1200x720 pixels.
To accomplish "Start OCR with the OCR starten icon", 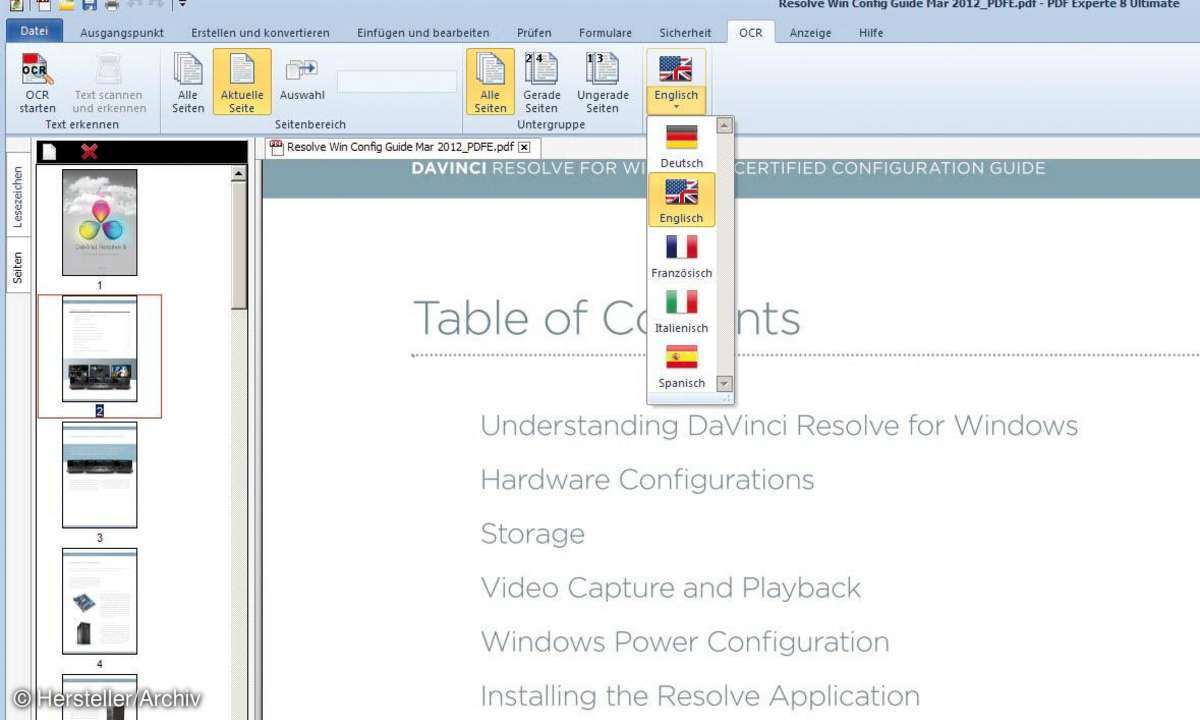I will click(x=37, y=83).
